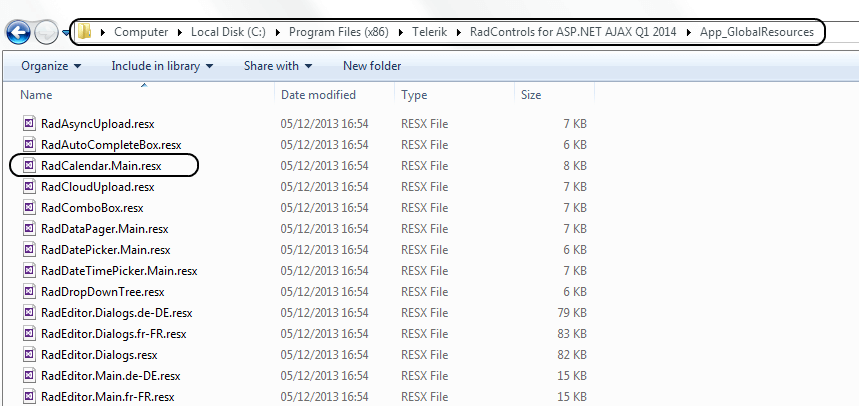
Task: Click the RadAsyncUpload.resx file icon
Action: tap(30, 124)
